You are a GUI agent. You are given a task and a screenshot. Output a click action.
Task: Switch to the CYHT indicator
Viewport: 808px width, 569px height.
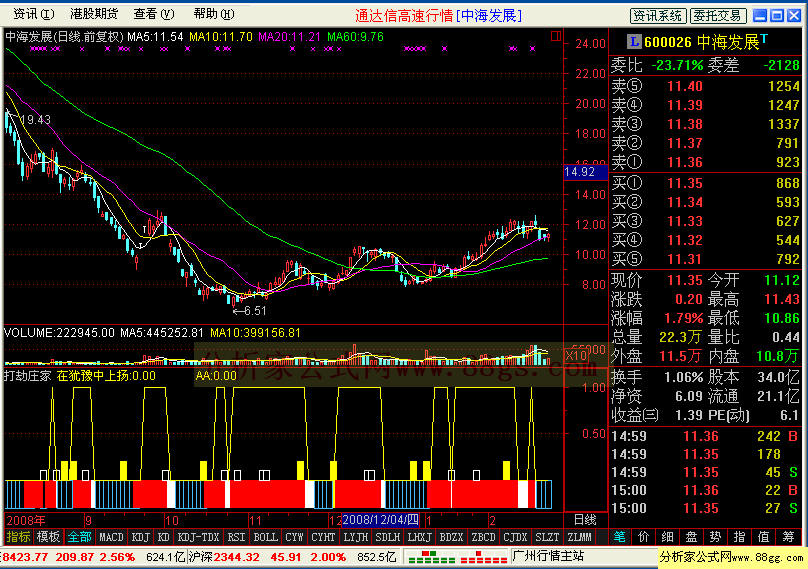(323, 537)
